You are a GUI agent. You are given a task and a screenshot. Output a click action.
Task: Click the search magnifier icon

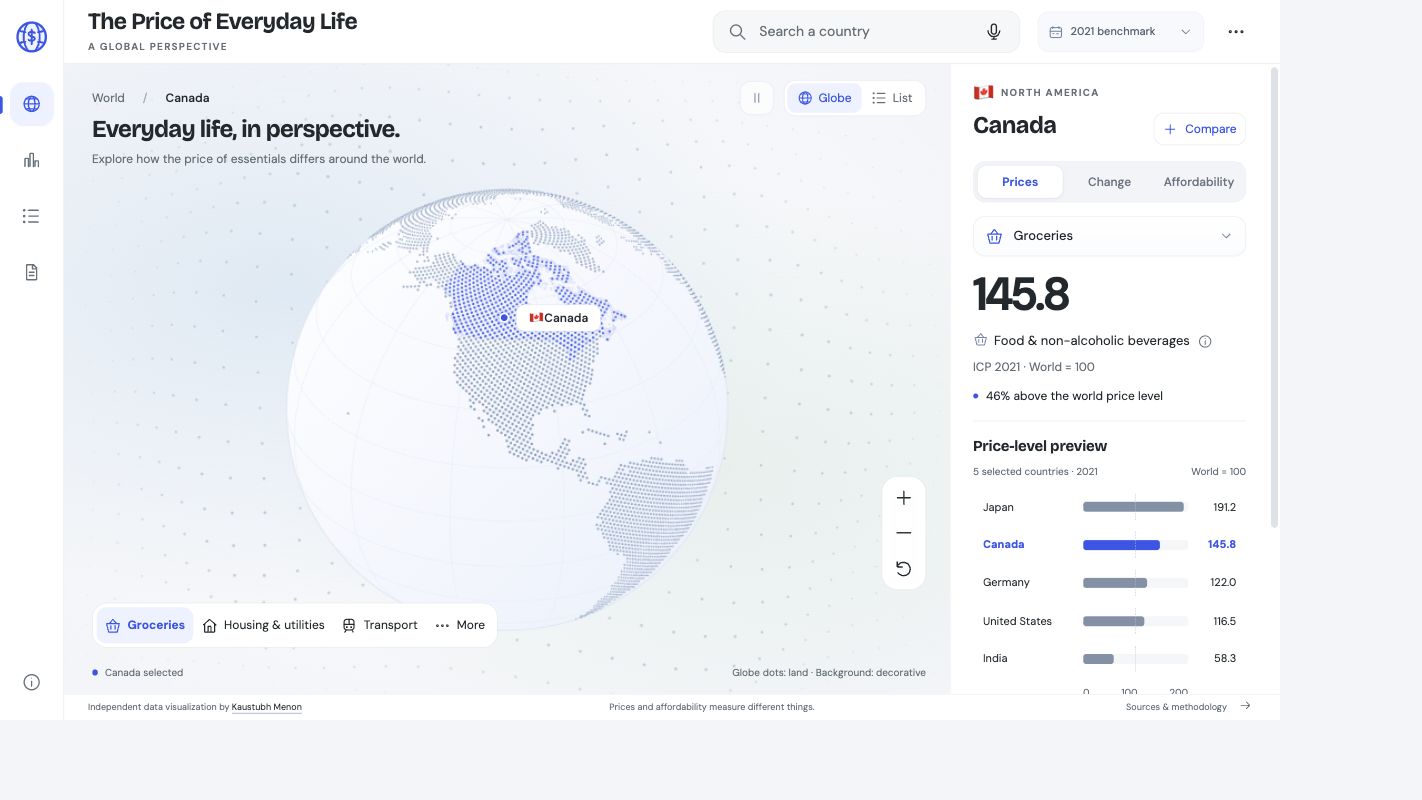pyautogui.click(x=737, y=32)
